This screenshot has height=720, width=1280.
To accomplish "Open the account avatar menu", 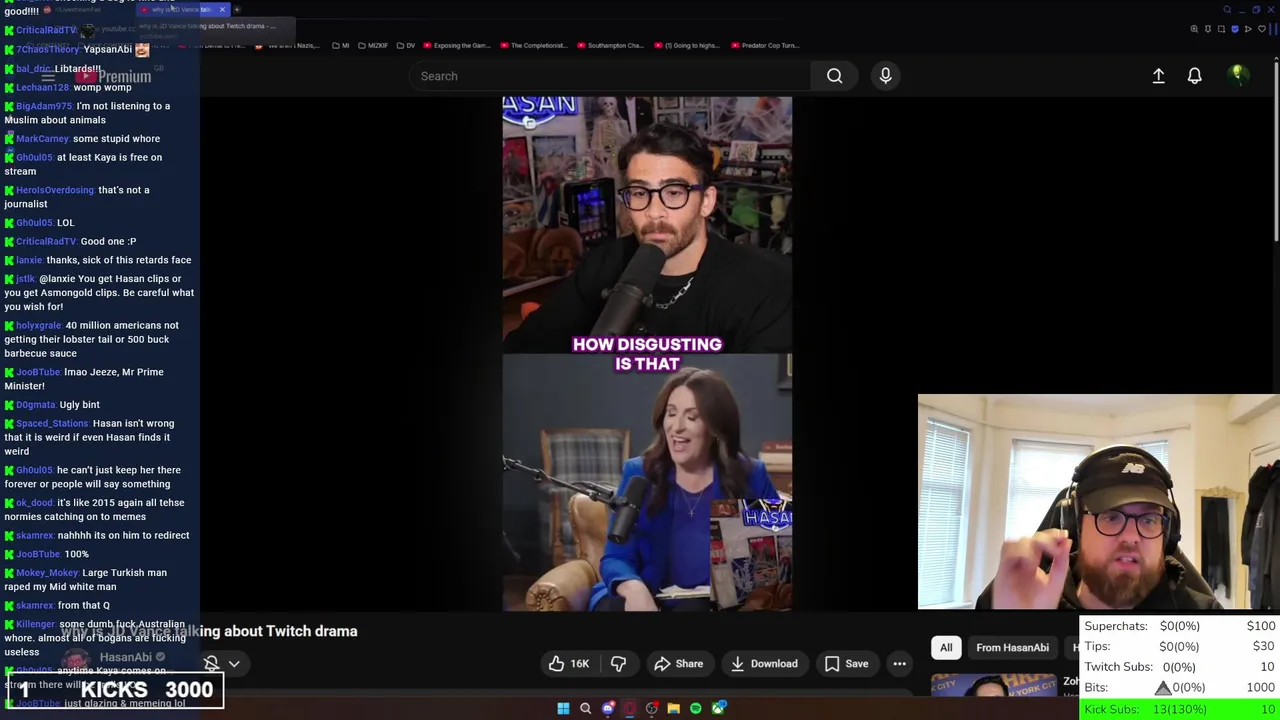I will point(1238,75).
